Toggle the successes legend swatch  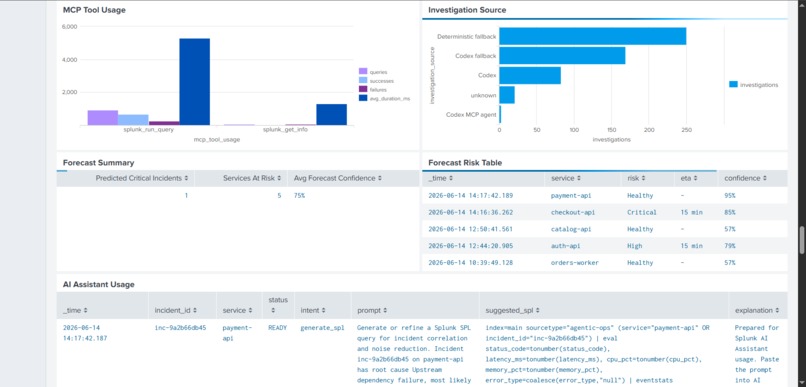point(363,81)
